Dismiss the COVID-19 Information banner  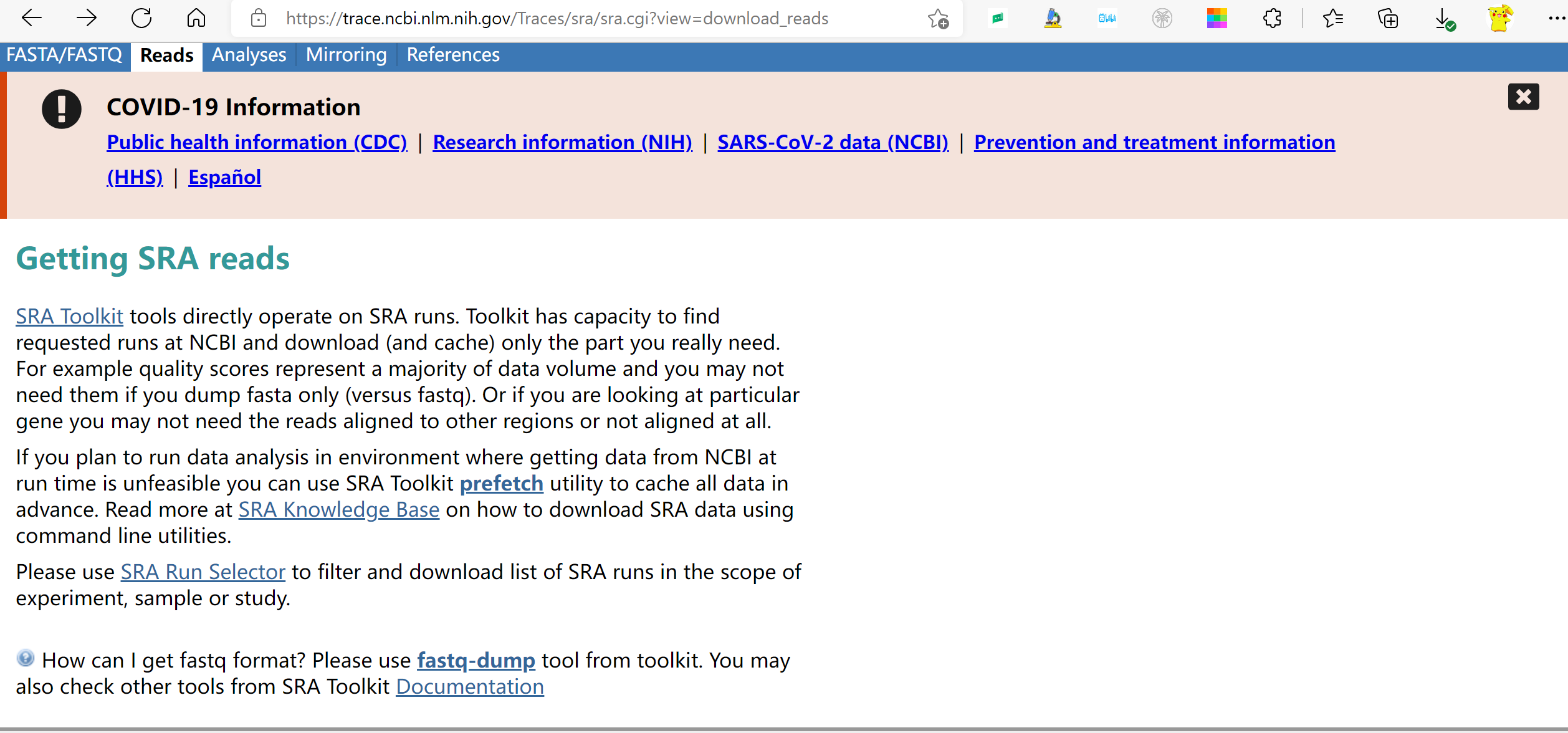1523,97
